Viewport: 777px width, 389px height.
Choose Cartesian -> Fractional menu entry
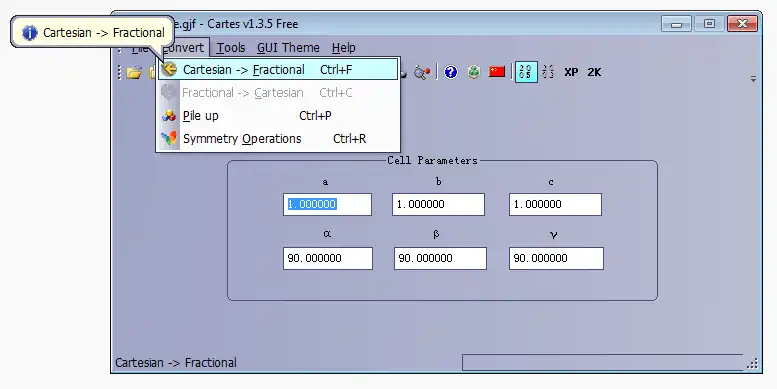[x=278, y=70]
